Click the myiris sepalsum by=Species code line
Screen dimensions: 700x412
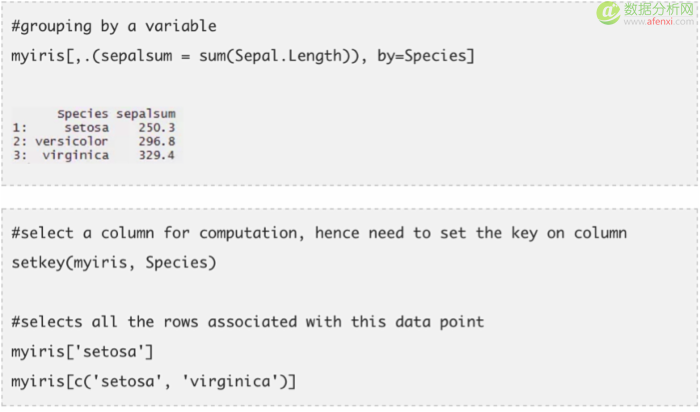click(x=243, y=56)
